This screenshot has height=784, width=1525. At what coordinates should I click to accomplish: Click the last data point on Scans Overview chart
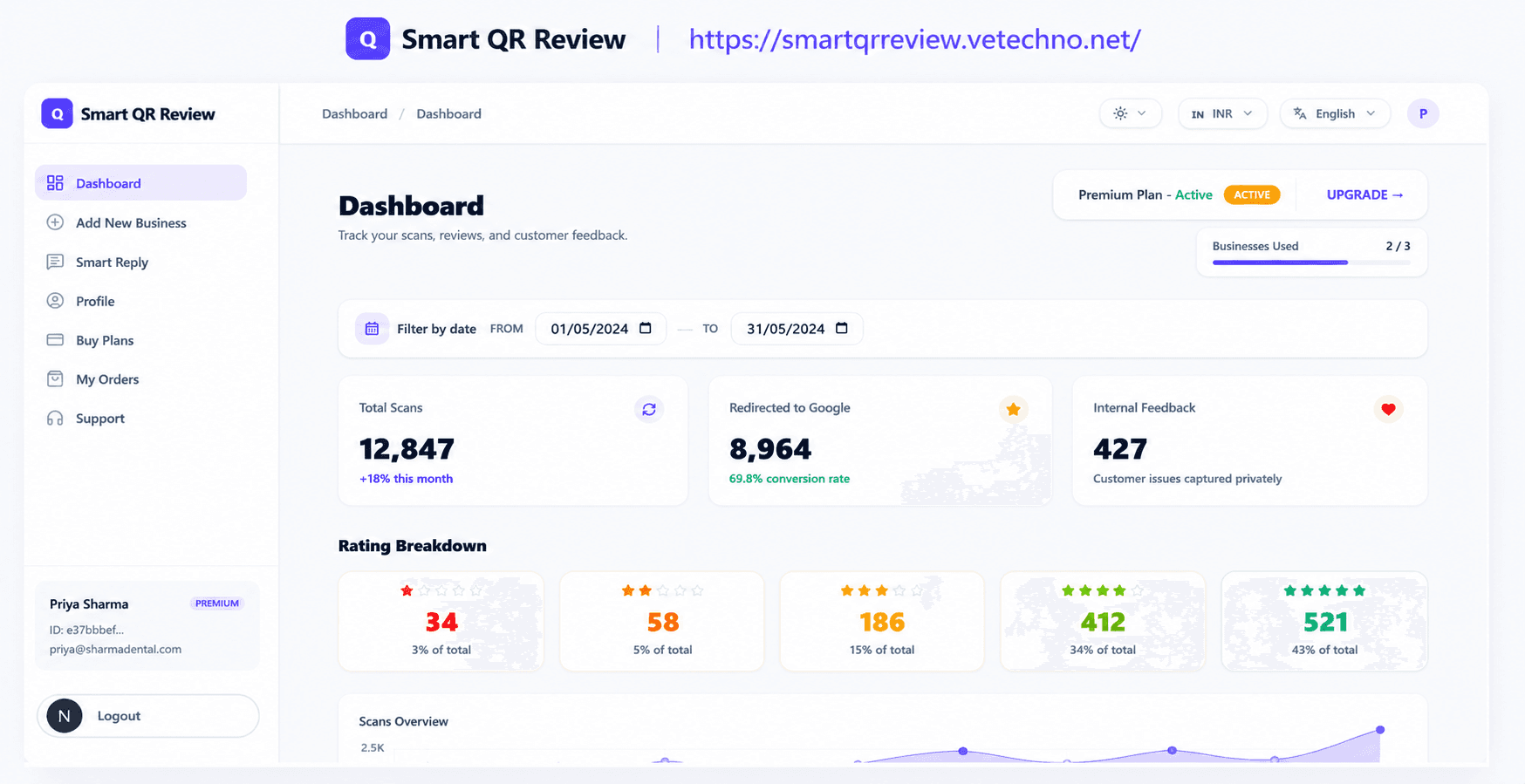click(x=1380, y=730)
